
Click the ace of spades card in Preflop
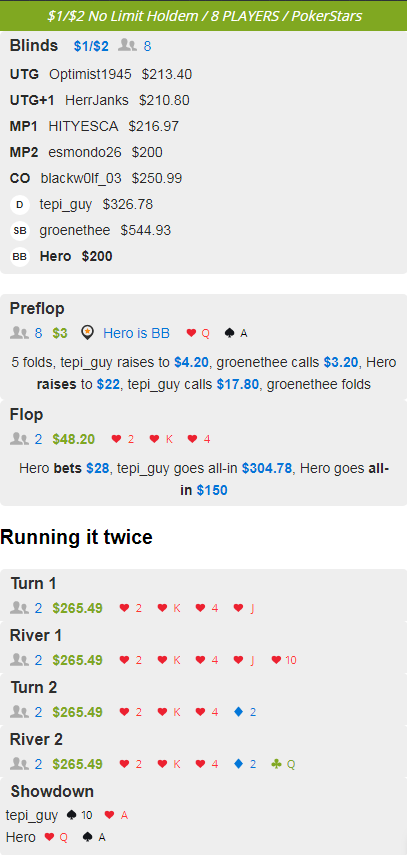tap(236, 333)
